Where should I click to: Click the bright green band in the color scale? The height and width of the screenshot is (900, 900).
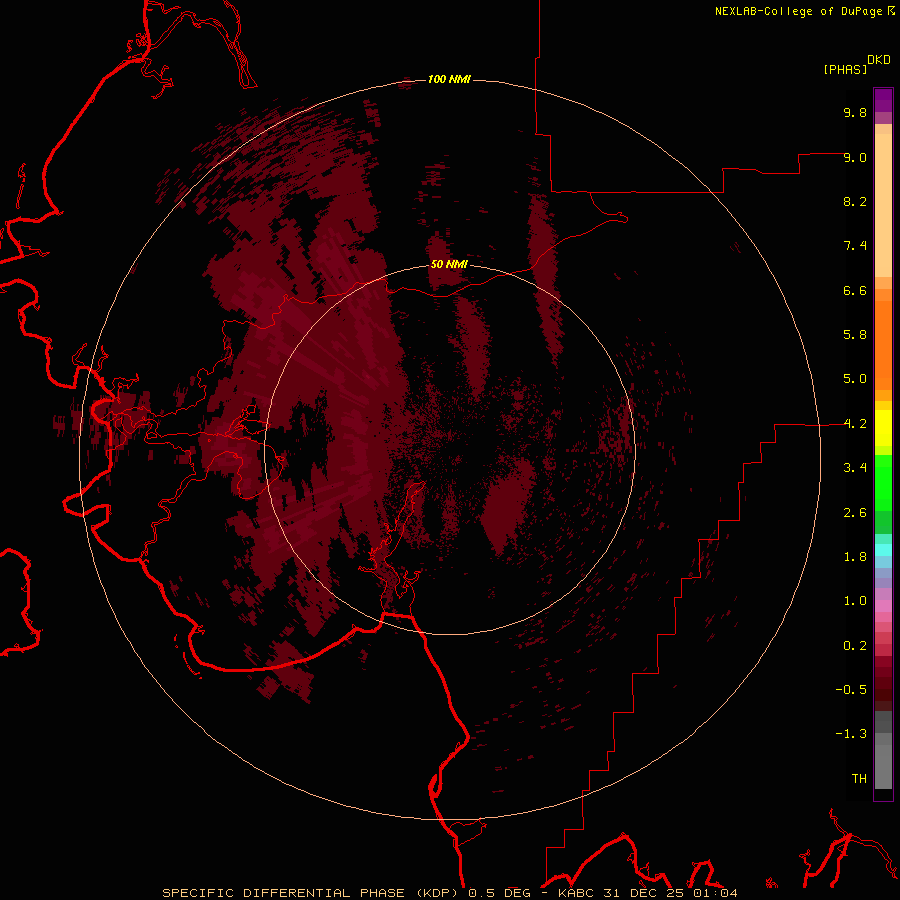(x=883, y=483)
